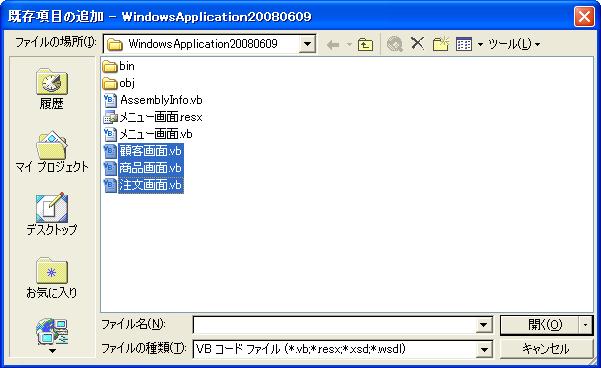Select the メニュー画面.vb file icon

[x=110, y=134]
